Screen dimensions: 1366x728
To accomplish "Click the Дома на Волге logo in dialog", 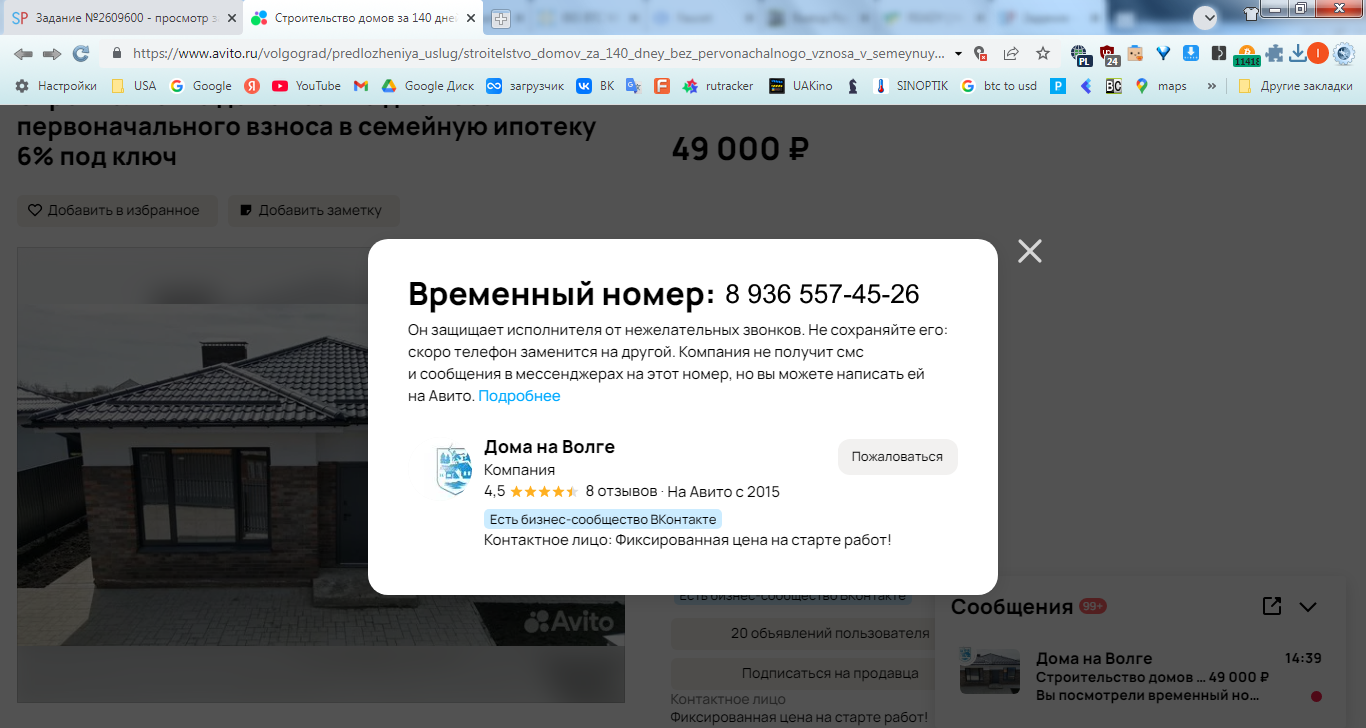I will 453,470.
